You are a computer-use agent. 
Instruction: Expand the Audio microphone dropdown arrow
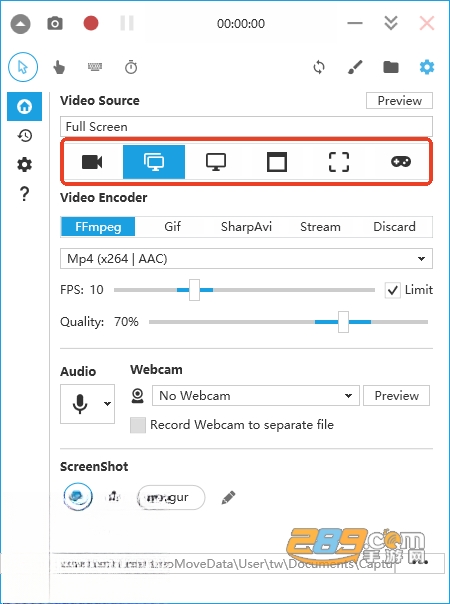pyautogui.click(x=107, y=404)
